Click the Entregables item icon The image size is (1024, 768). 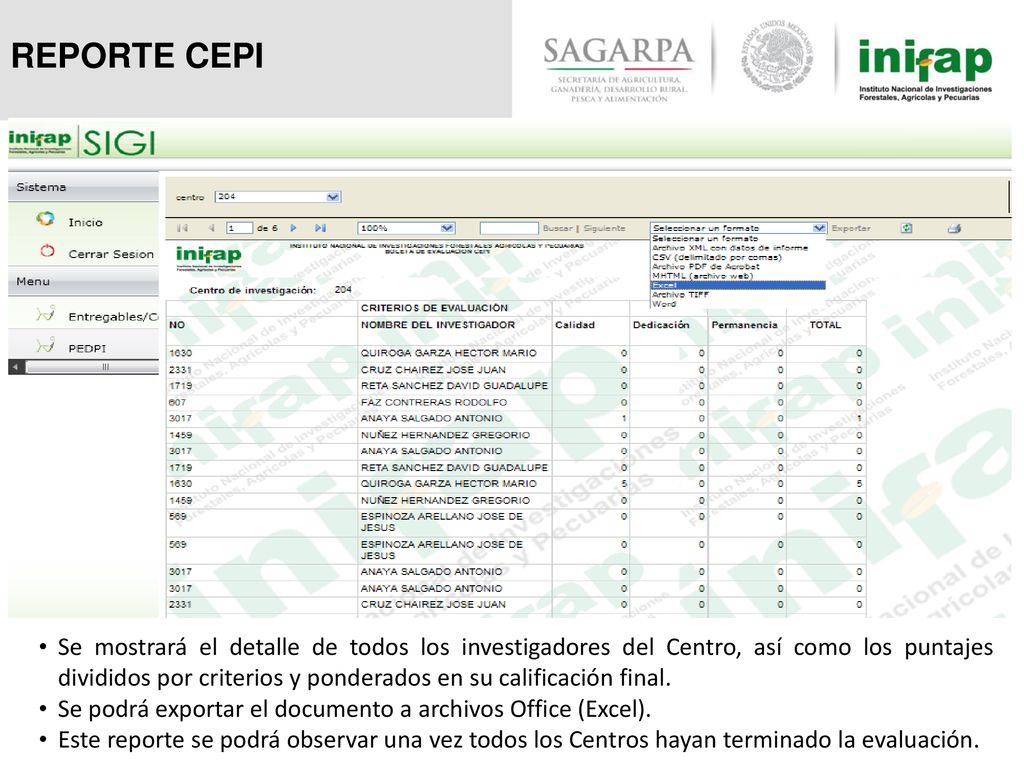[x=45, y=314]
